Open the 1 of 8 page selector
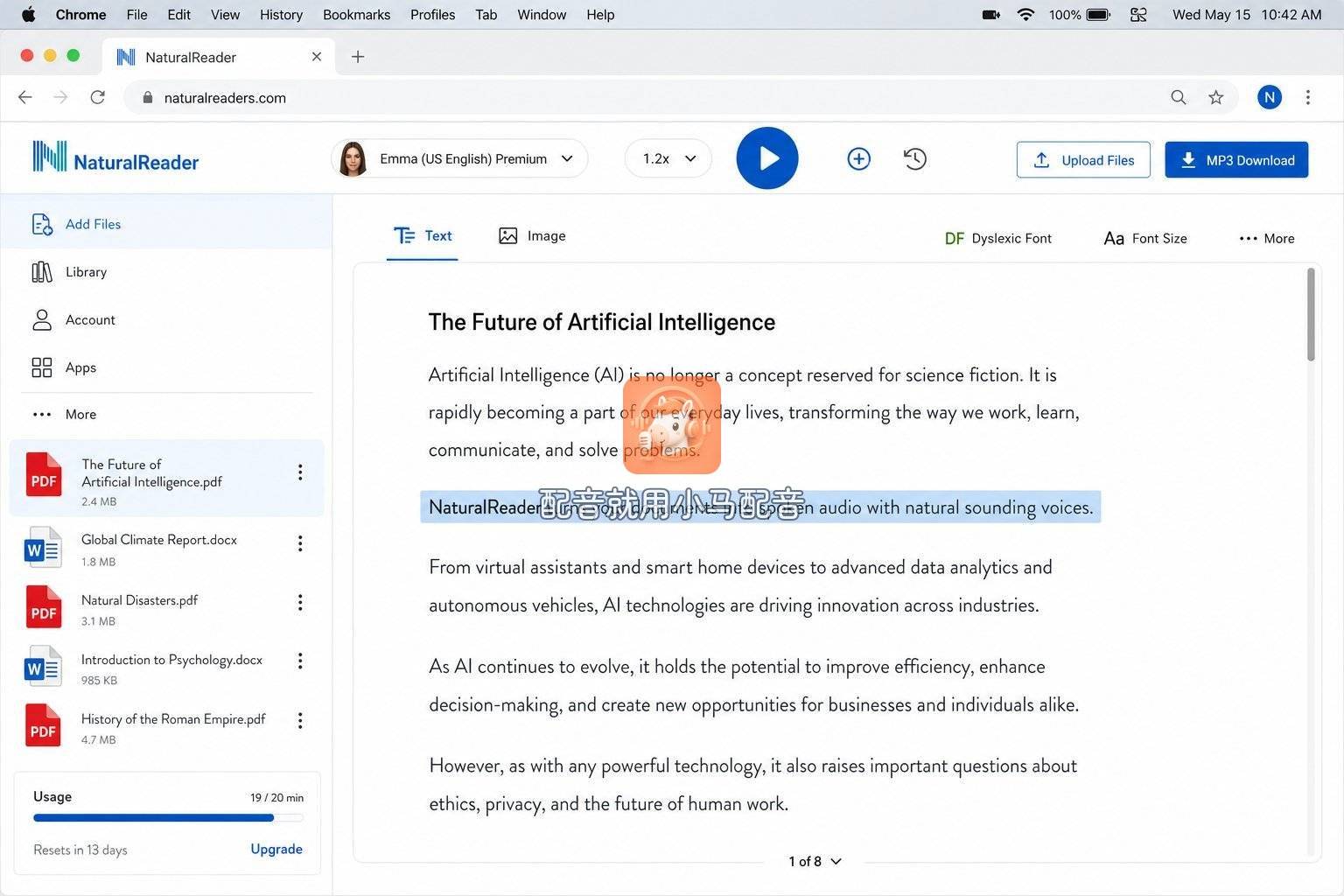The image size is (1344, 896). click(815, 861)
